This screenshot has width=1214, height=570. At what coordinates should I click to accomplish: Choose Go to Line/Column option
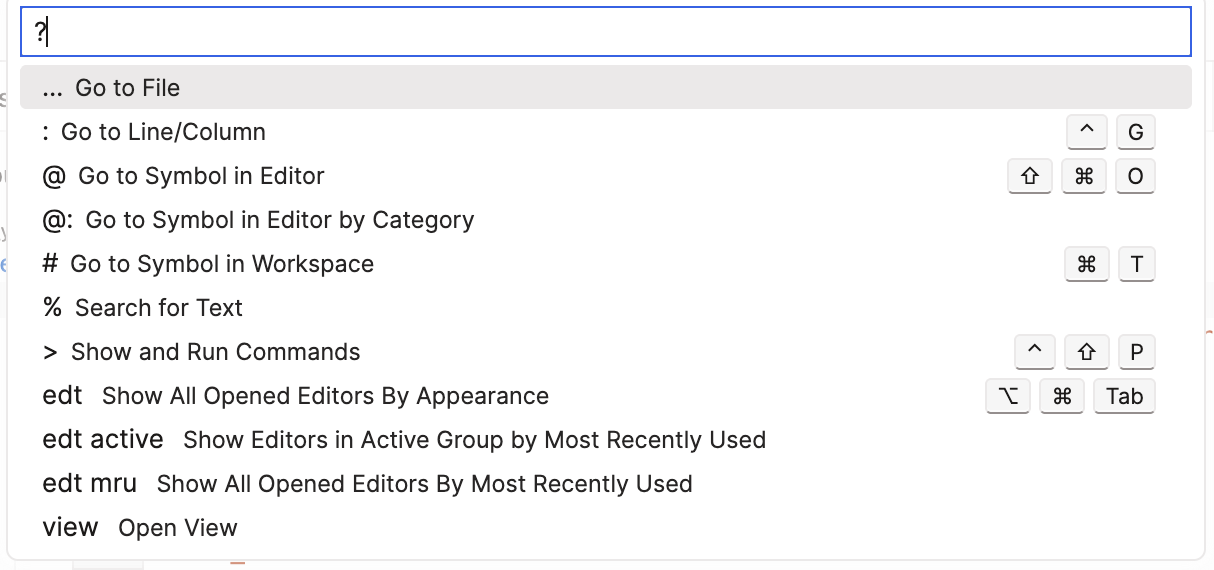[x=163, y=132]
